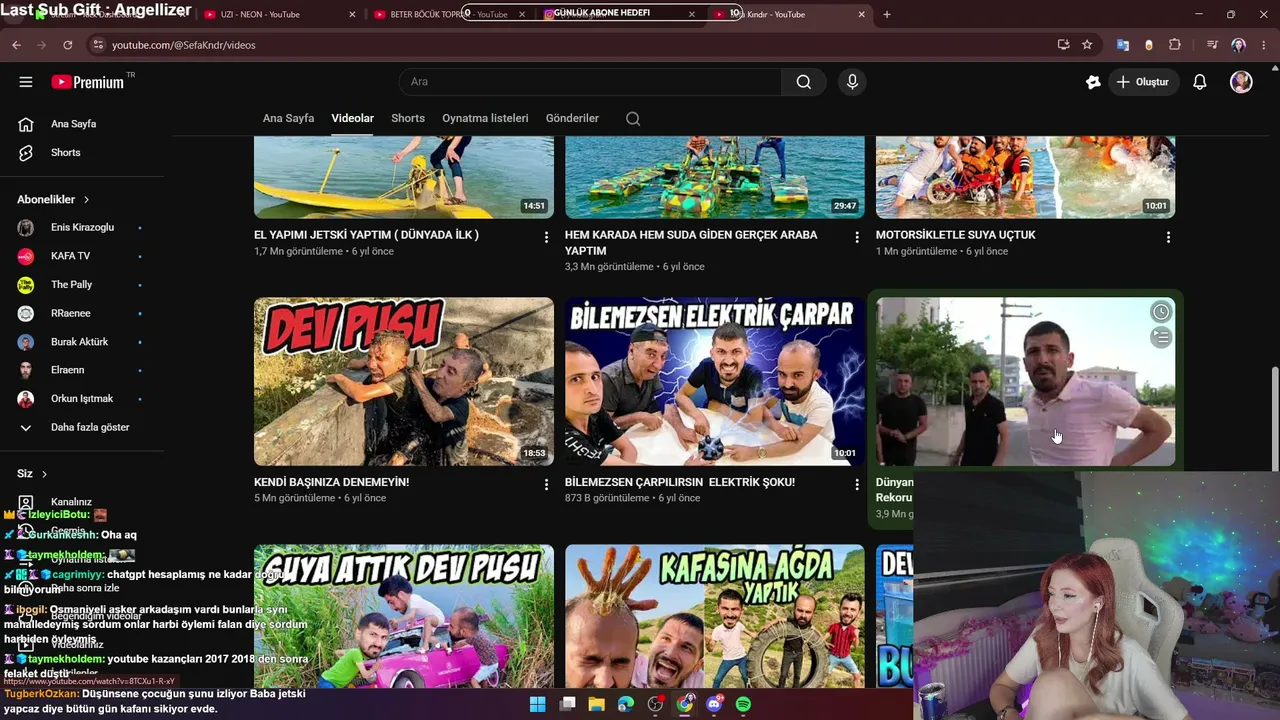Open Spotify from the taskbar

pyautogui.click(x=744, y=704)
